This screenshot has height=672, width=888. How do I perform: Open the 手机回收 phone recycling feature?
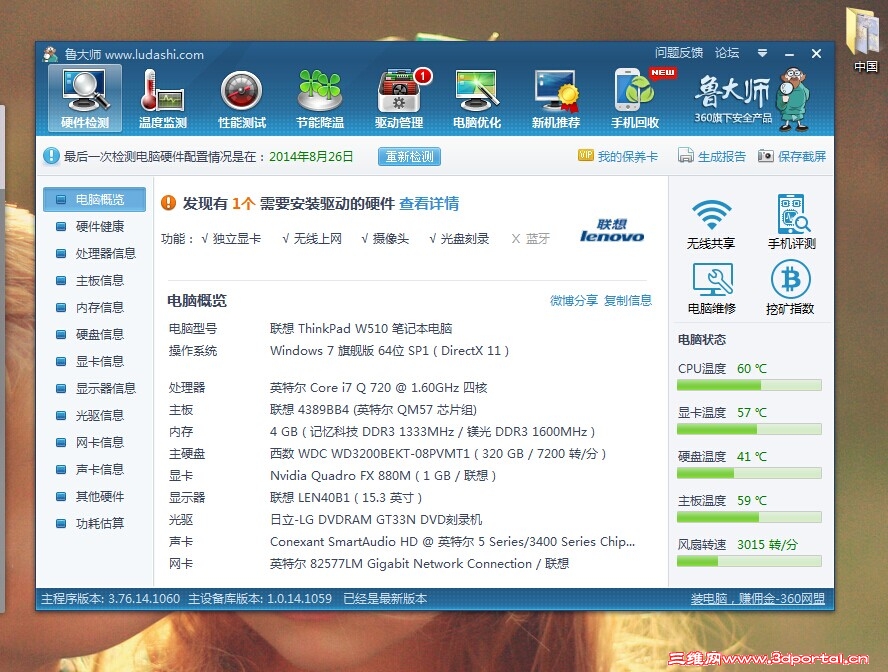pos(633,97)
